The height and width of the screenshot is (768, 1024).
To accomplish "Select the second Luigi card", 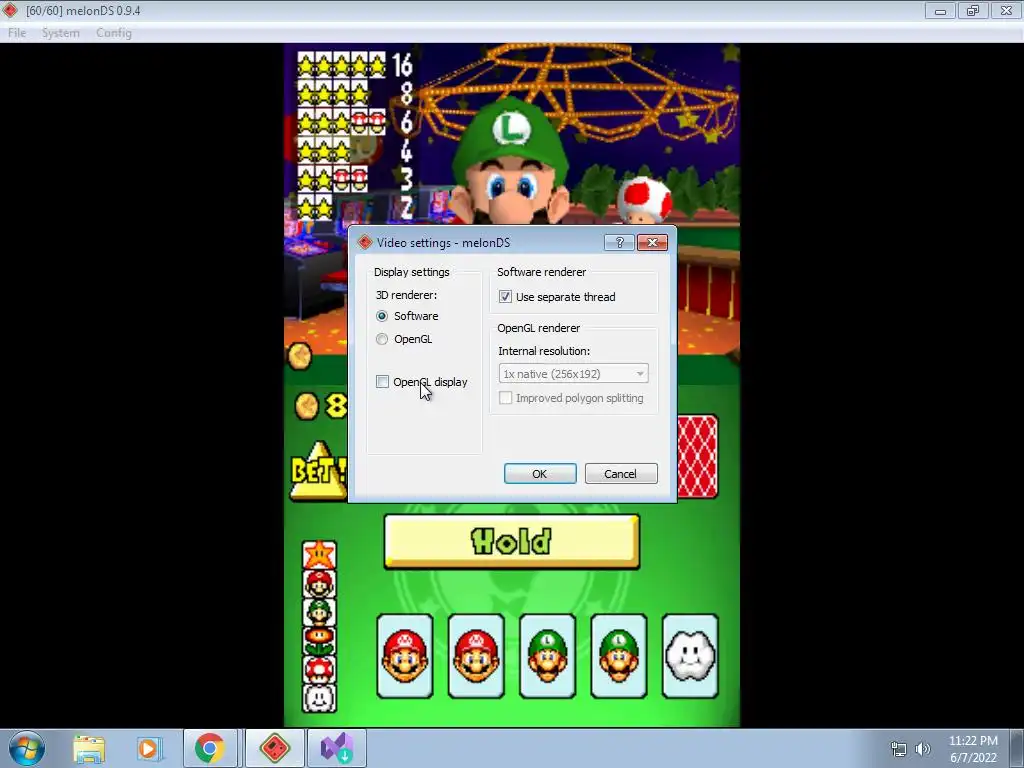I will 618,656.
